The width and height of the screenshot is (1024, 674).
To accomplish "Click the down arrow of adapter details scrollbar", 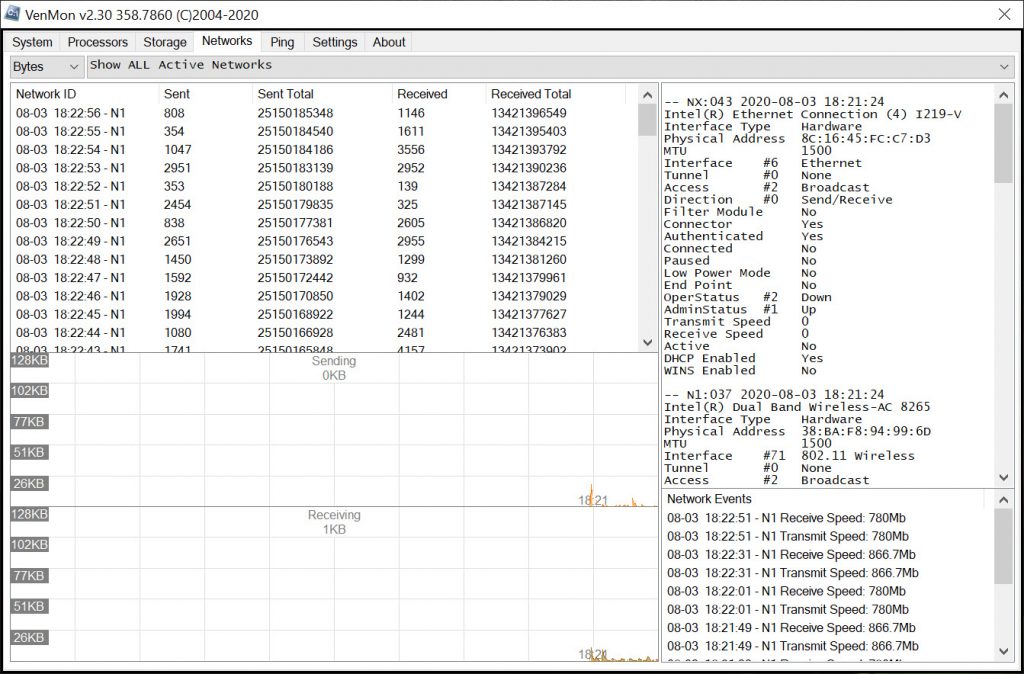I will (1003, 478).
